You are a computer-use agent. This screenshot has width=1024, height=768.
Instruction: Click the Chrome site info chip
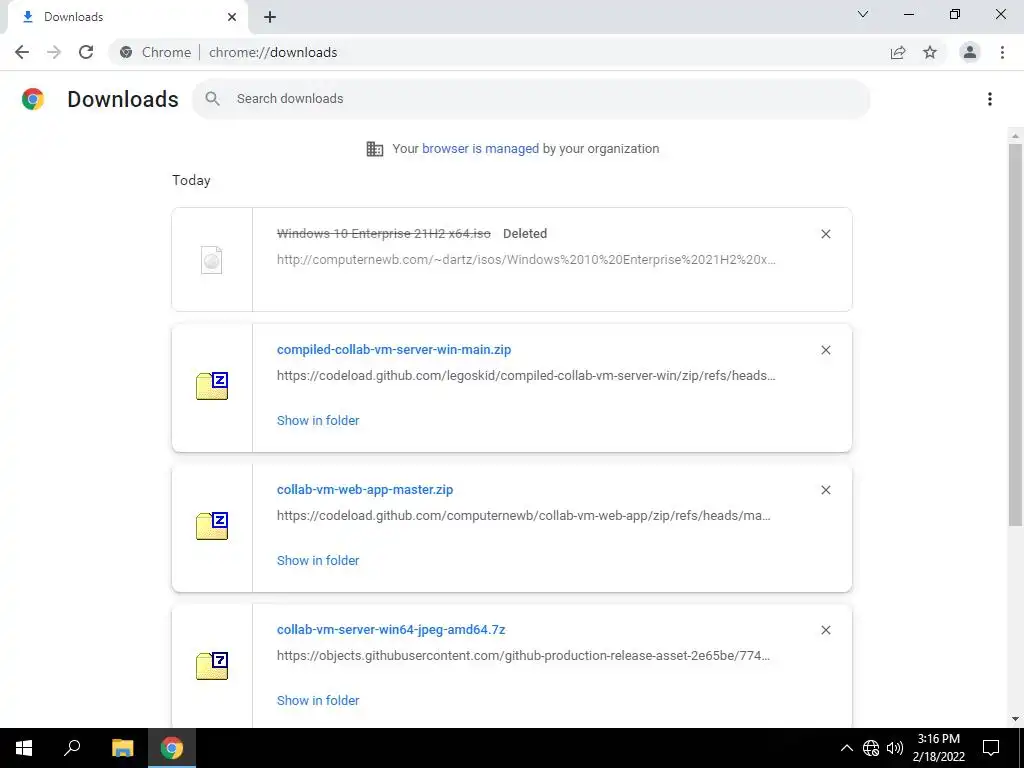[156, 52]
